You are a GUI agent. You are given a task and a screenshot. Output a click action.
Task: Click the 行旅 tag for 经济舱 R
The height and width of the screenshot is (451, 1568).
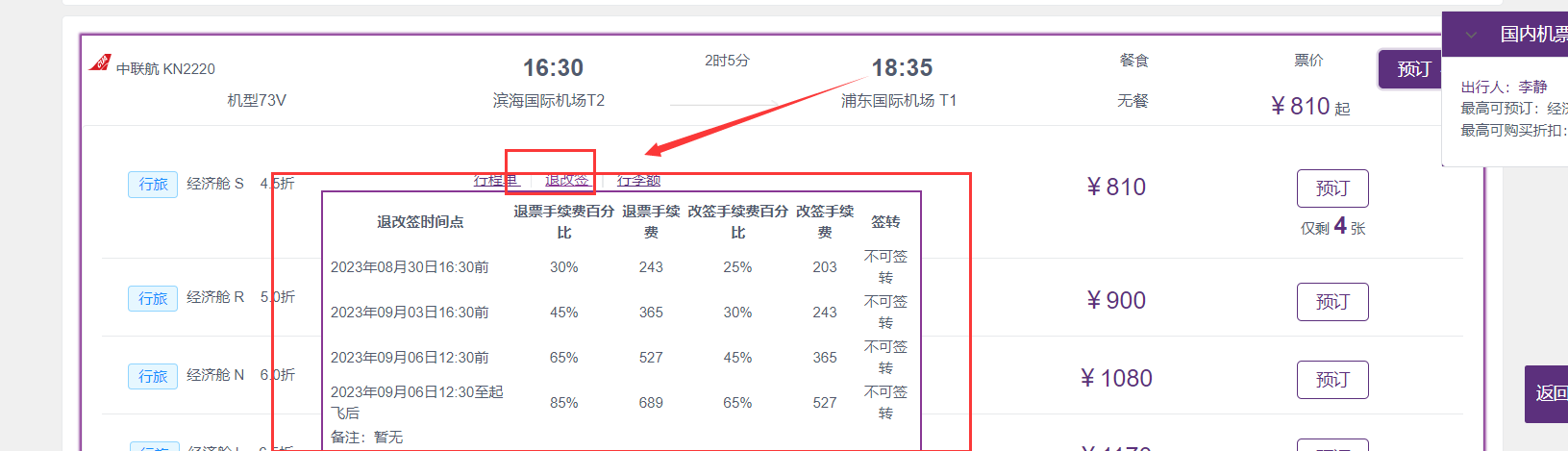[x=153, y=298]
